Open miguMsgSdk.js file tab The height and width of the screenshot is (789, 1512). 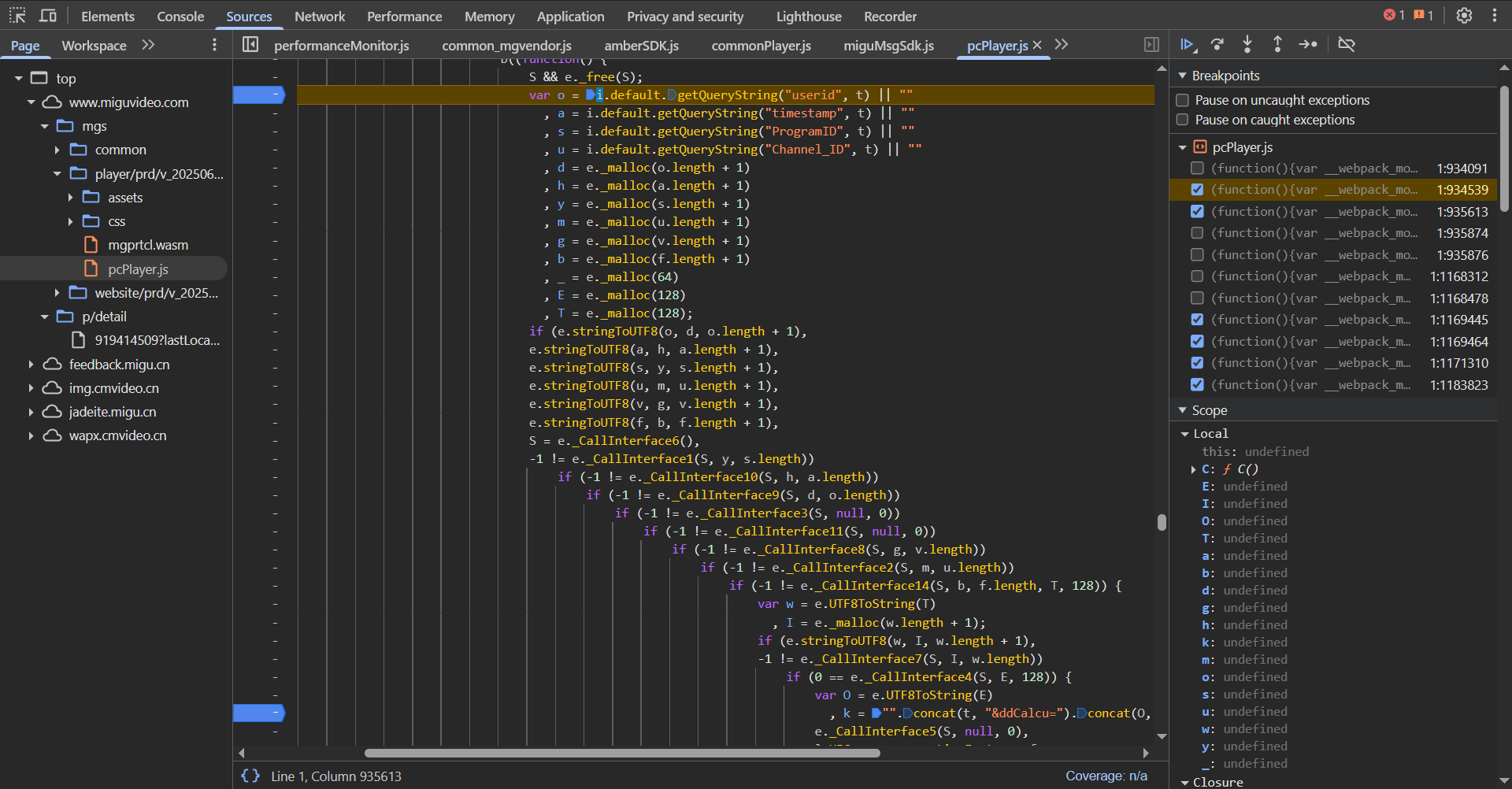pyautogui.click(x=889, y=45)
